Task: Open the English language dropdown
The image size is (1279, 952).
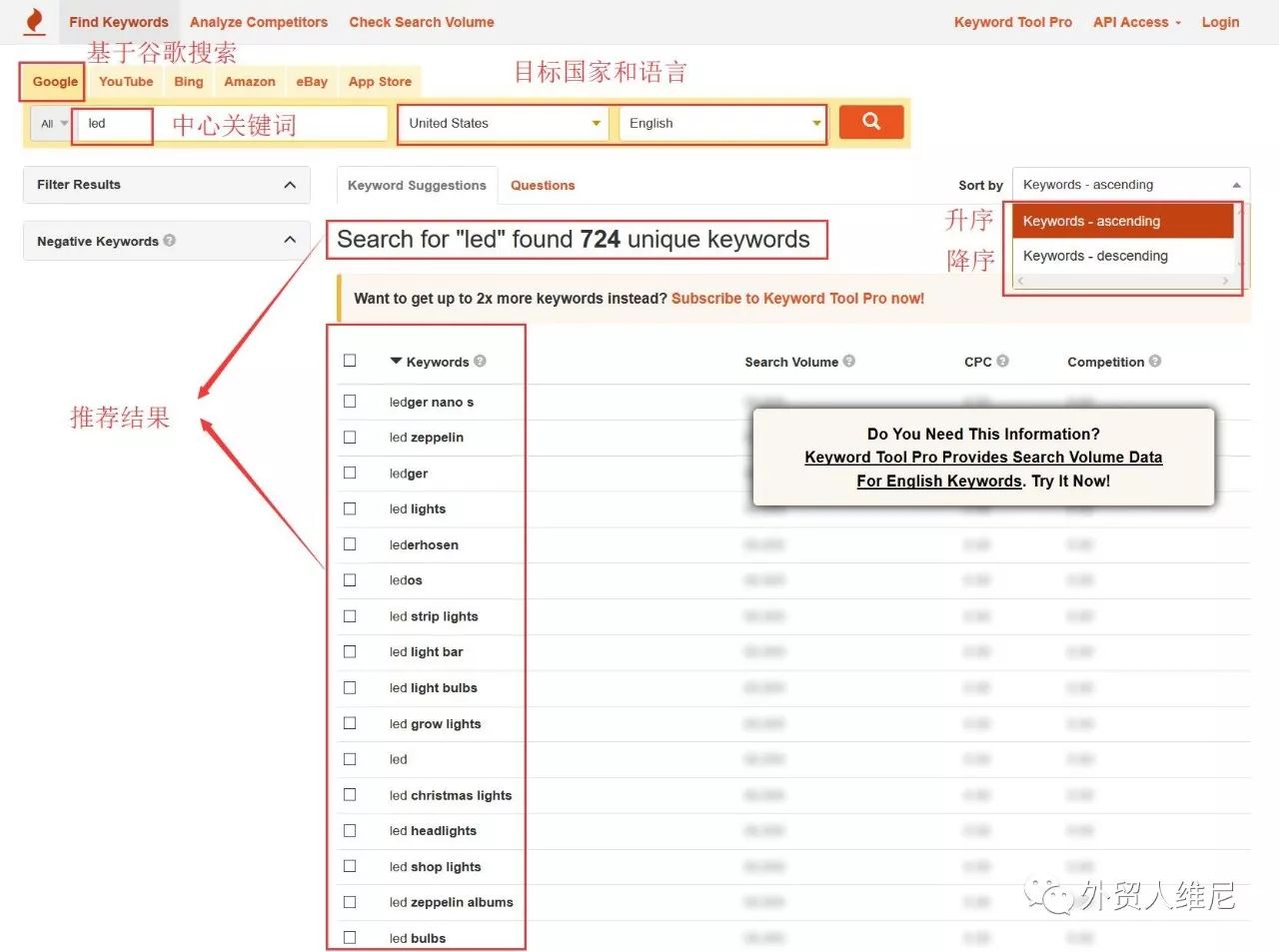Action: coord(723,123)
